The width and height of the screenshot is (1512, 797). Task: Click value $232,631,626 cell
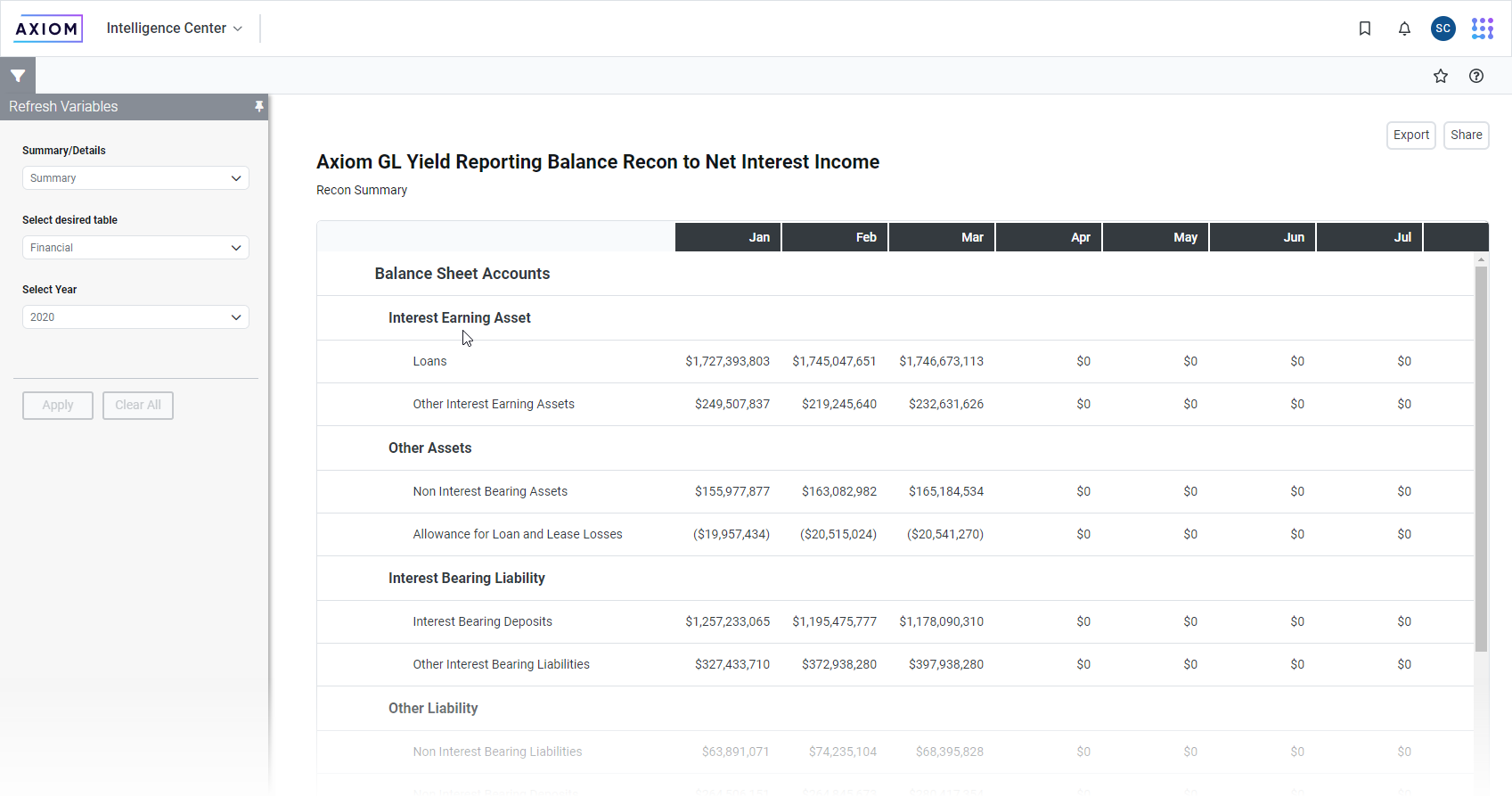click(x=946, y=404)
